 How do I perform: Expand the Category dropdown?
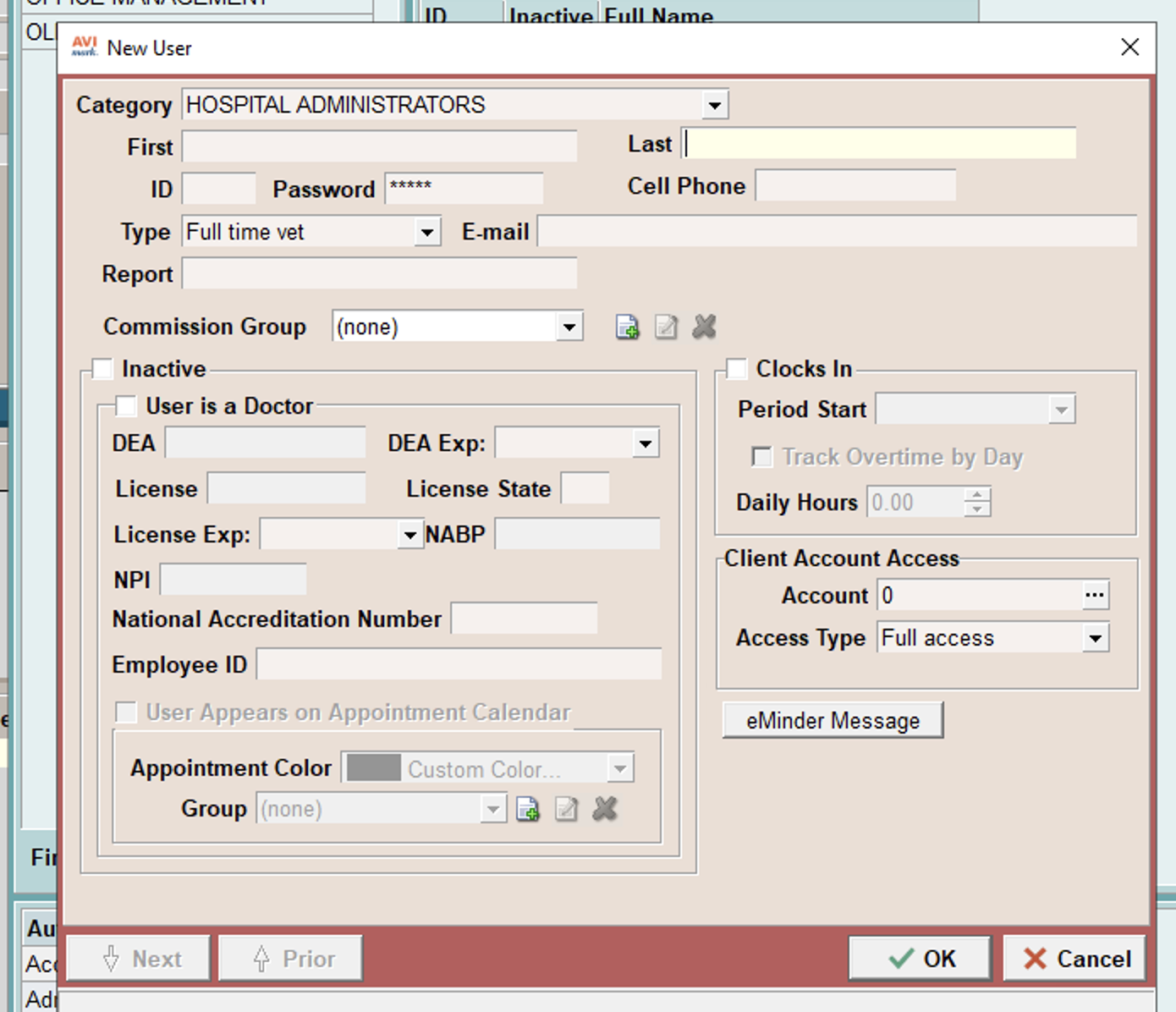(715, 105)
